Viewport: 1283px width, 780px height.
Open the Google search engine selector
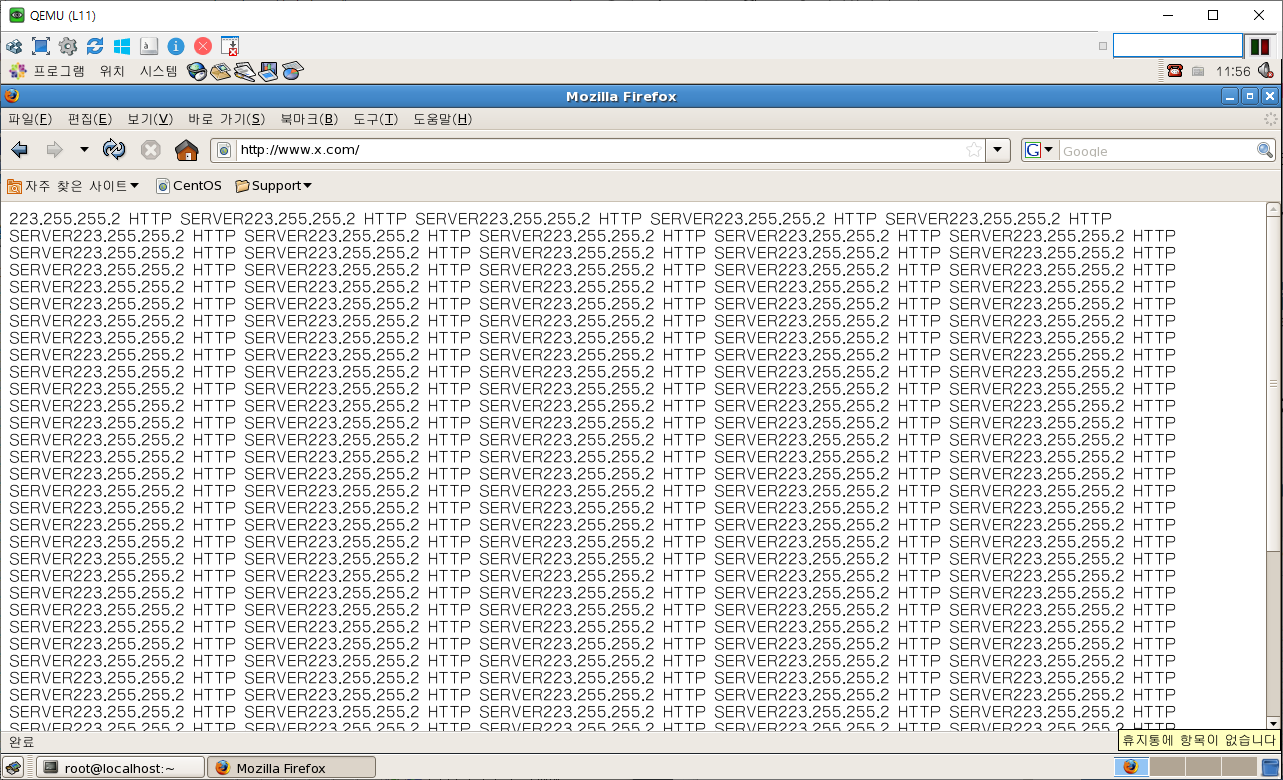(1040, 150)
